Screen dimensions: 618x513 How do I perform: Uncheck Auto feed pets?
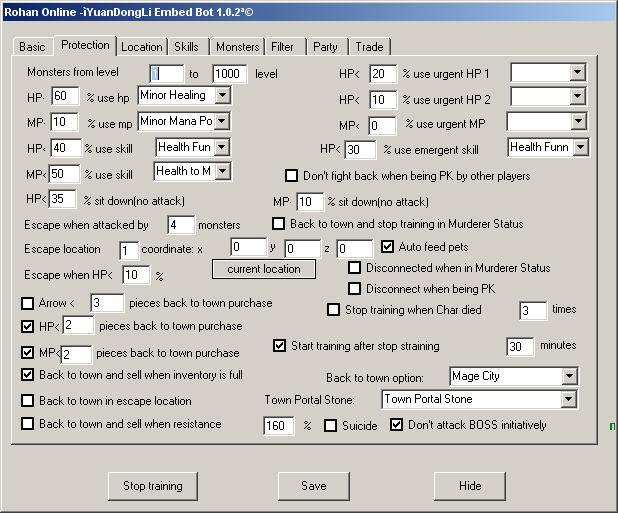(387, 247)
